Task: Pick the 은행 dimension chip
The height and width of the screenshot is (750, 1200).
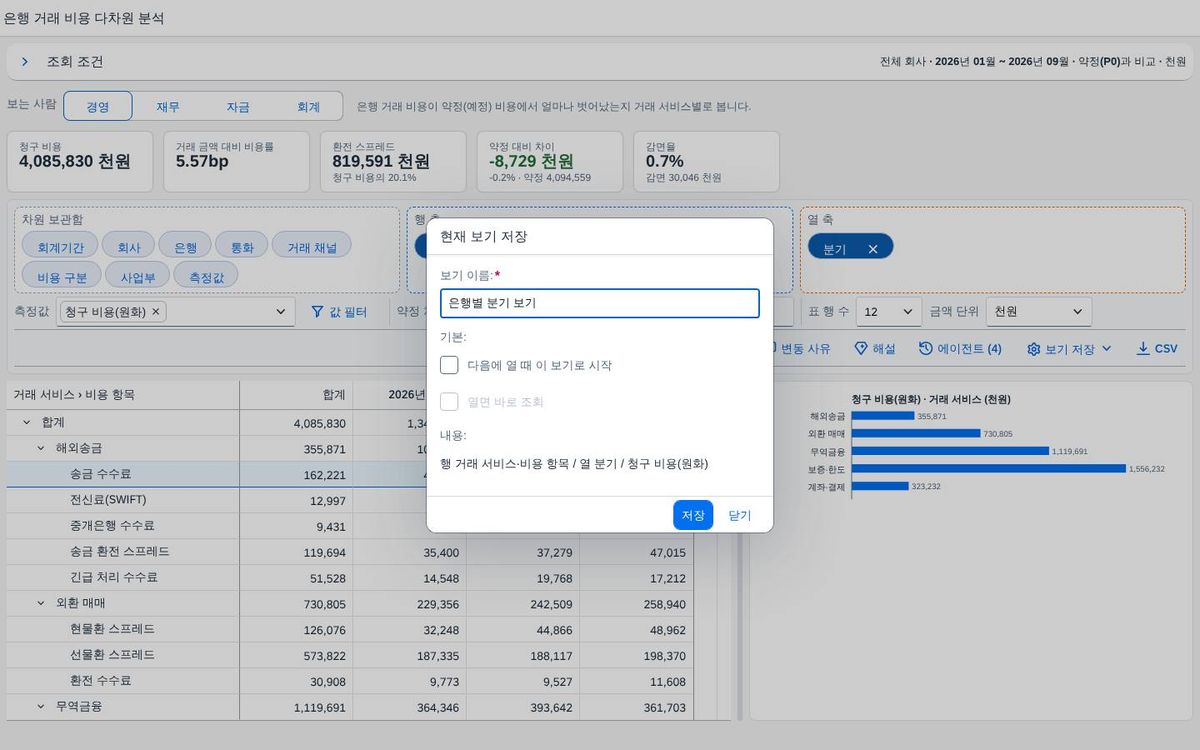Action: 185,246
